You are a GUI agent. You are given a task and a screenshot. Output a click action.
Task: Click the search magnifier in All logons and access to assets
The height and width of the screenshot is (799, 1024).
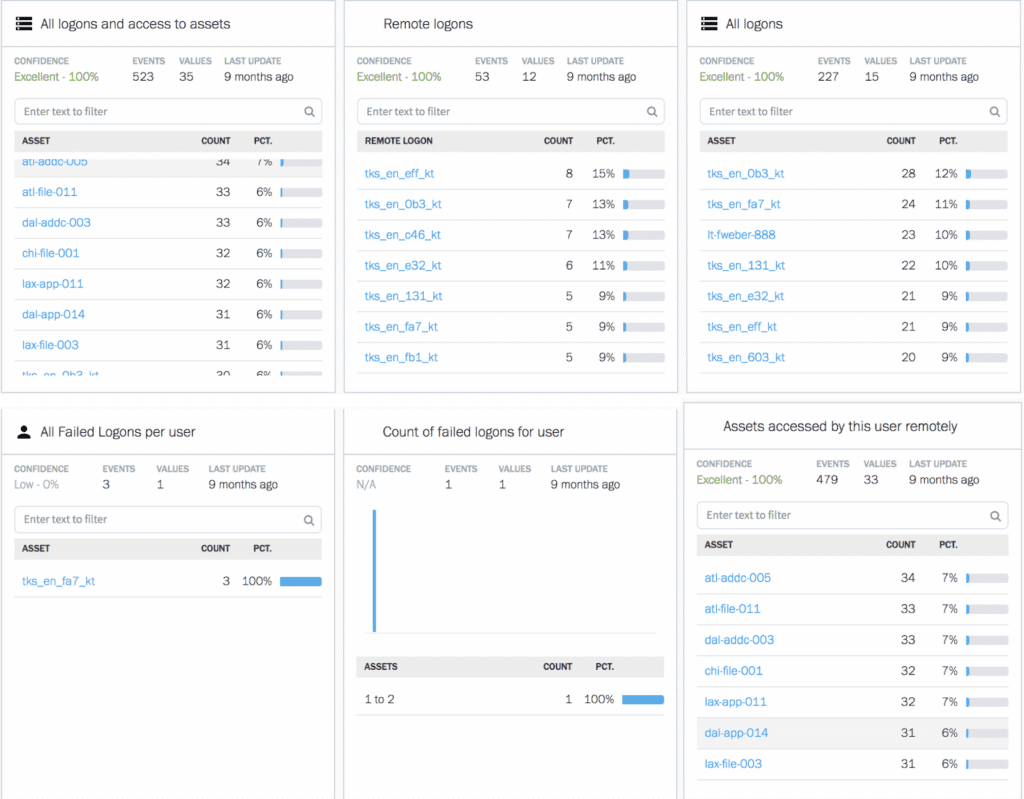click(x=310, y=111)
